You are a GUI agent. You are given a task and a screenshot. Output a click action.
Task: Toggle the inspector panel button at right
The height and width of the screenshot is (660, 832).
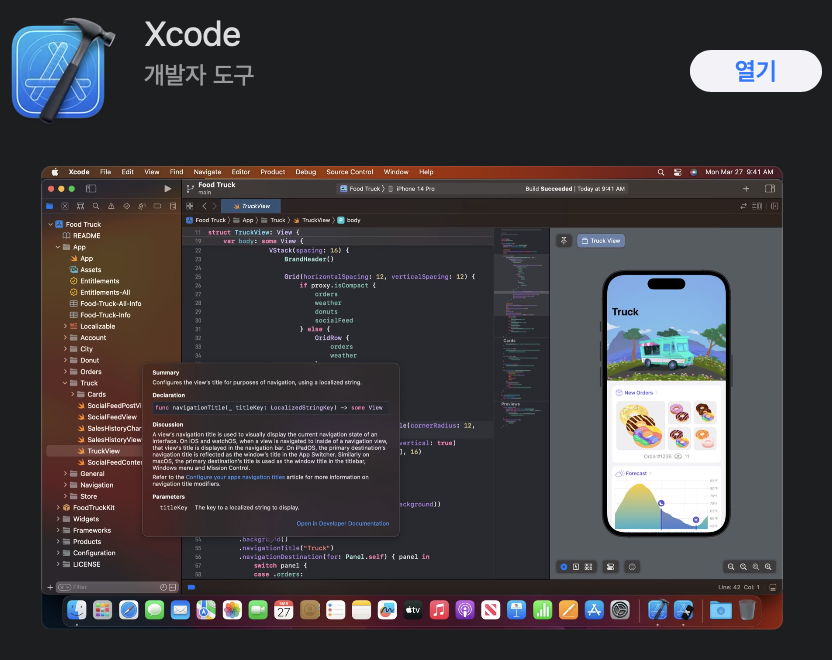pyautogui.click(x=770, y=188)
